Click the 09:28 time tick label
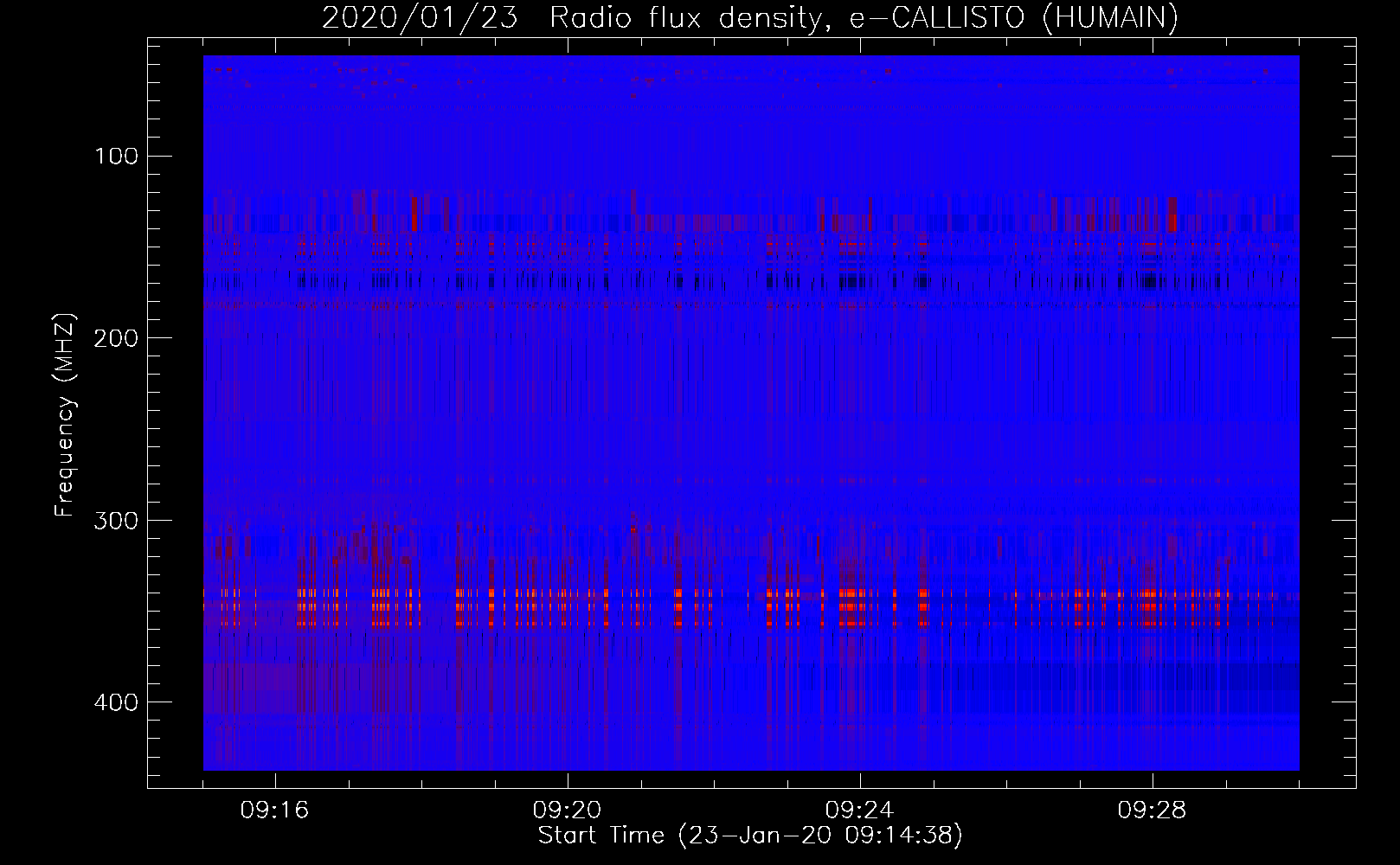 (x=1153, y=811)
